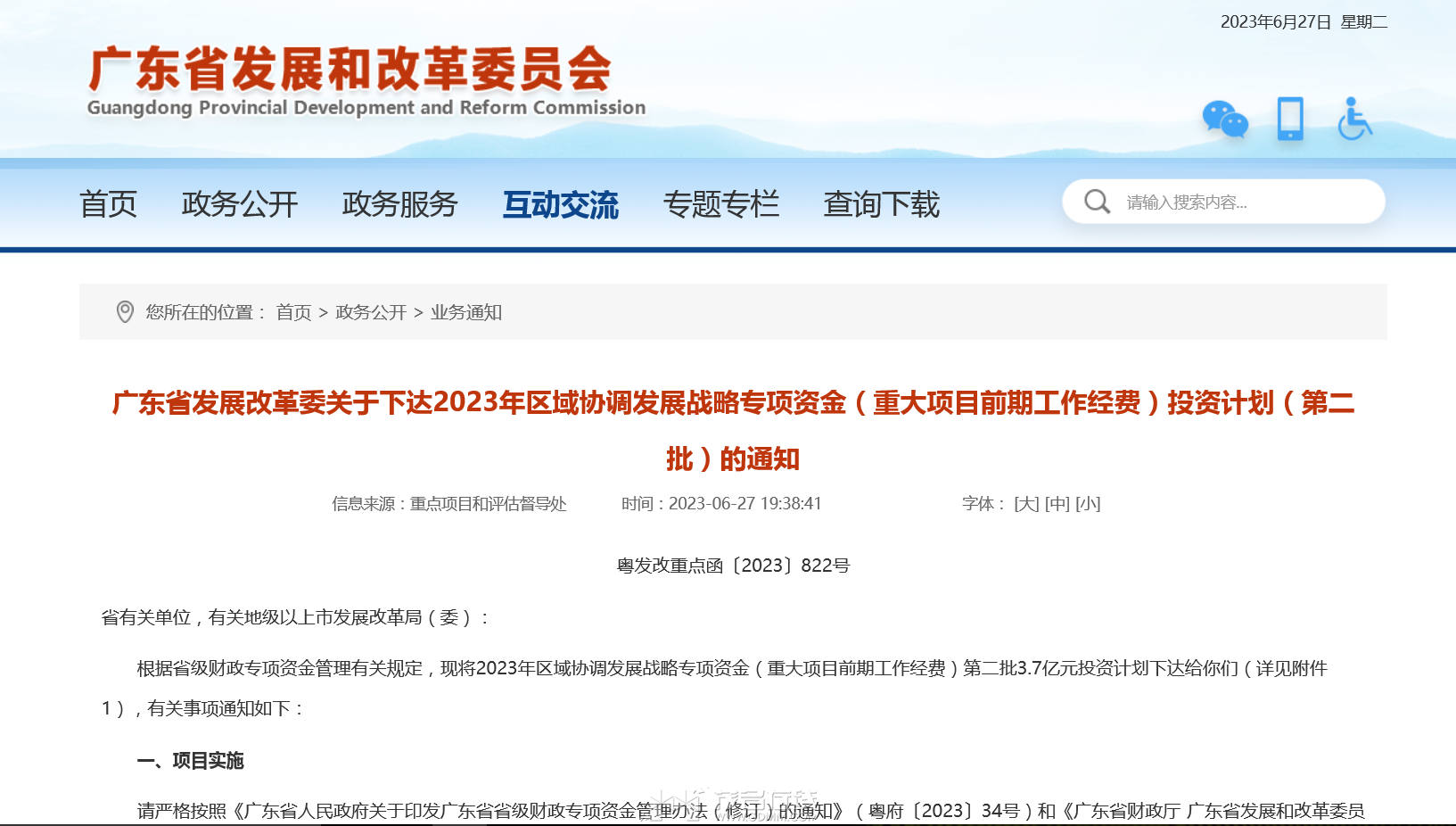Click 业务通知 breadcrumb link
The width and height of the screenshot is (1456, 826).
(x=466, y=312)
